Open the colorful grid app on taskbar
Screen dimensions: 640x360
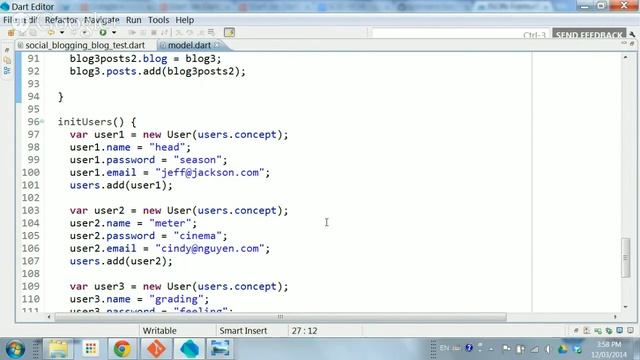(x=90, y=349)
